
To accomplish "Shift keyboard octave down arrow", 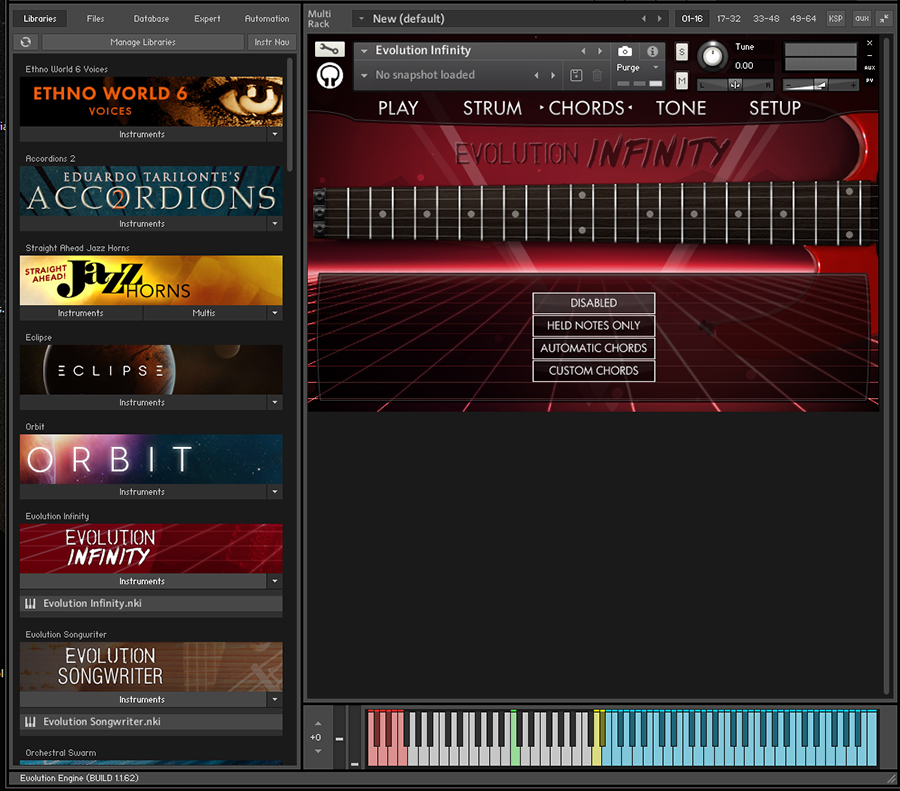I will tap(318, 751).
